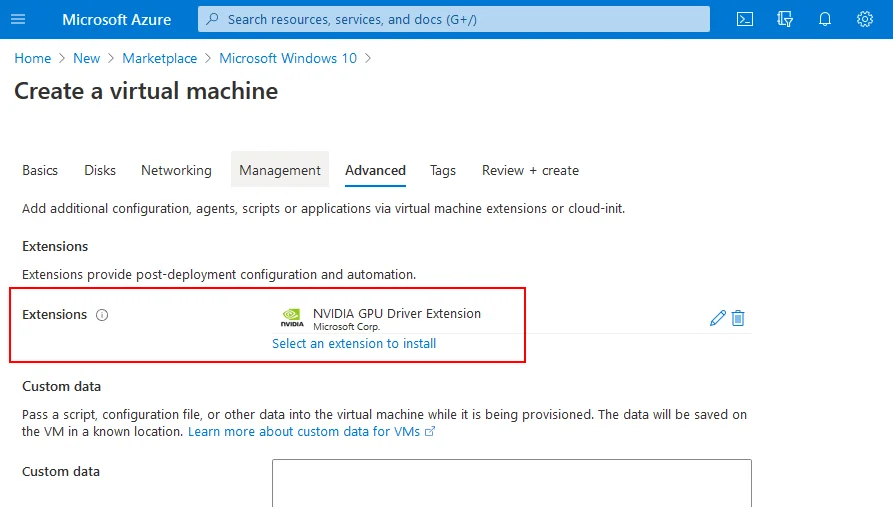Show info tooltip for Extensions

[102, 315]
